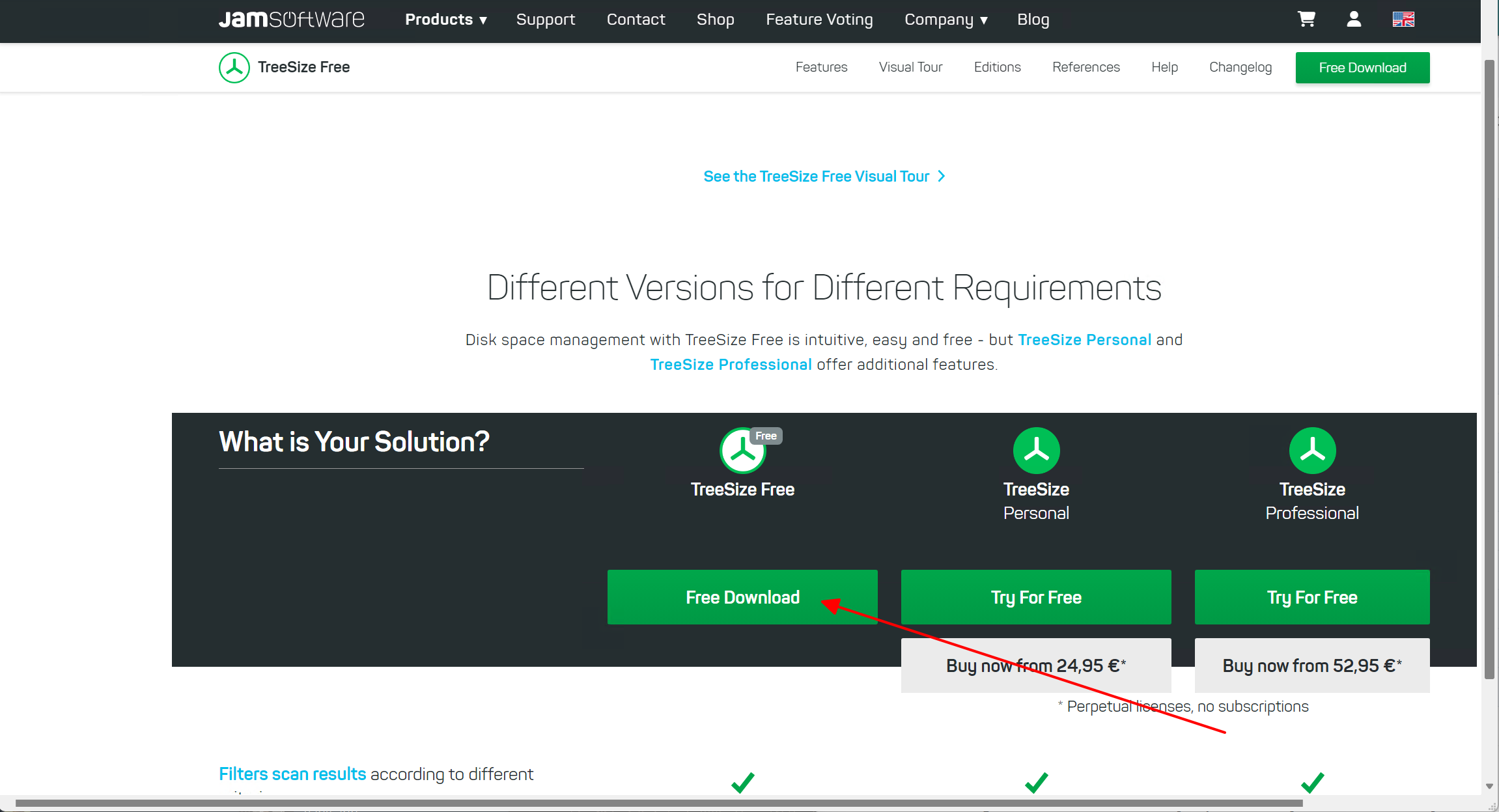The height and width of the screenshot is (812, 1499).
Task: Jump to the References section
Action: coord(1086,67)
